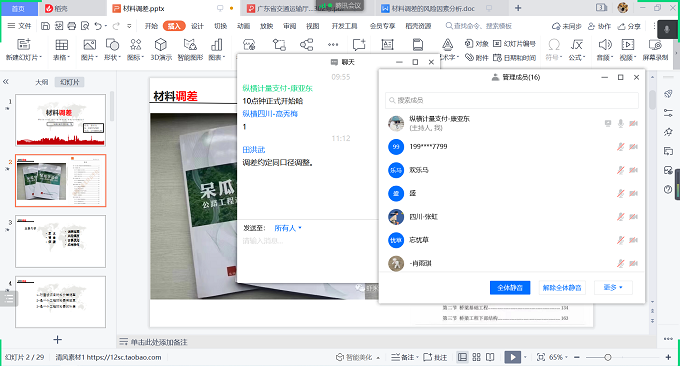Screen dimensions: 680x366
Task: Start the slideshow with play button
Action: pyautogui.click(x=513, y=357)
